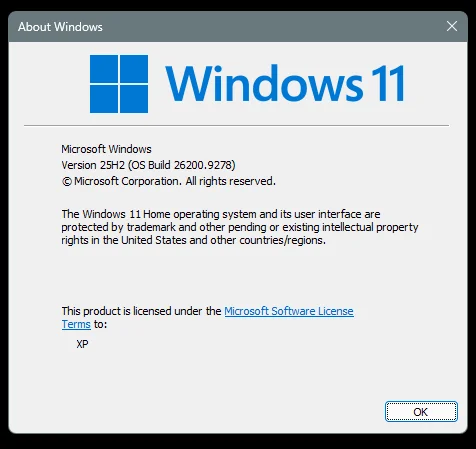
Task: Click the About Windows title bar text
Action: click(x=60, y=27)
